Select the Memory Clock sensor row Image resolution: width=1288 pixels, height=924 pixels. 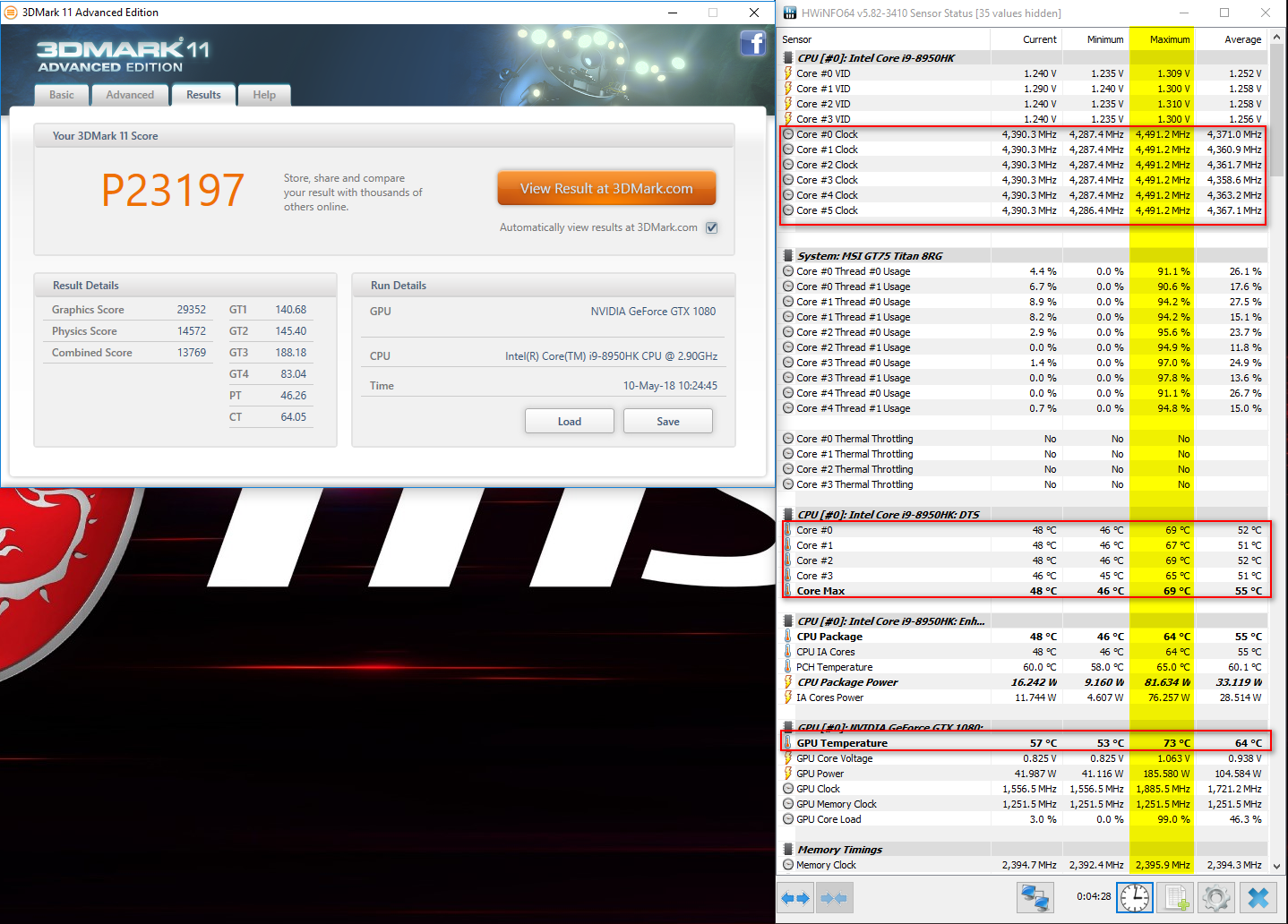tap(1022, 865)
